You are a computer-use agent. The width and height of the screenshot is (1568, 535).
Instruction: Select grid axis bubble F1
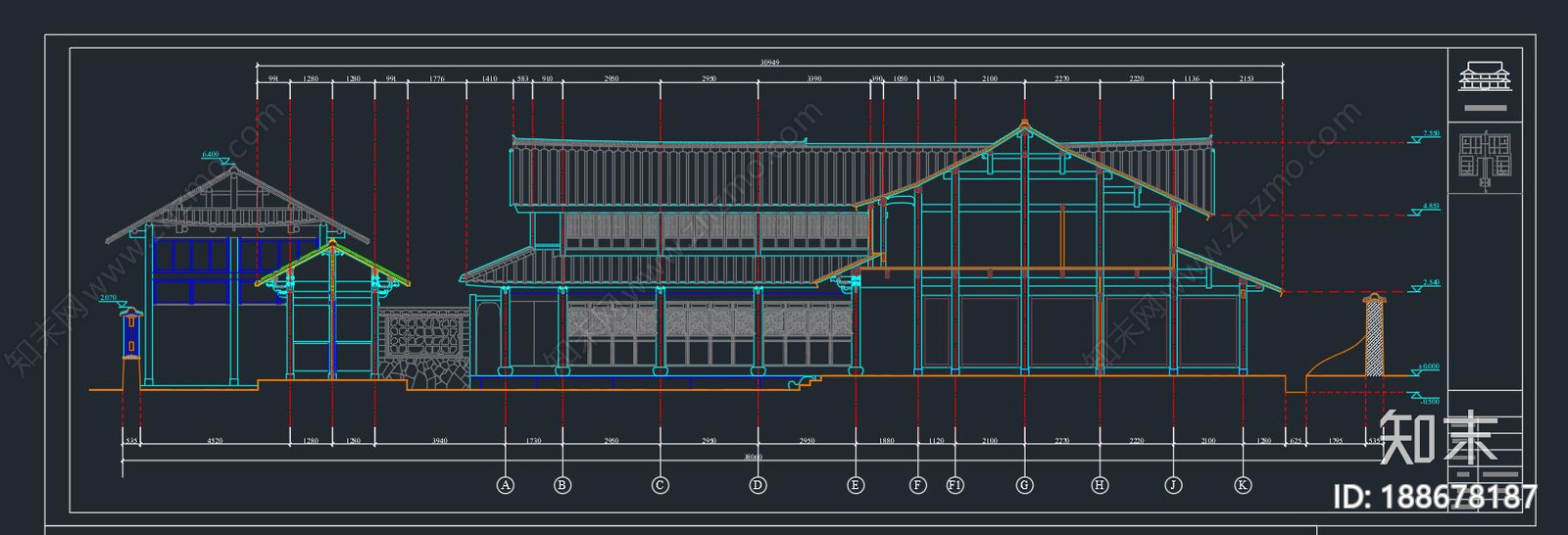tap(955, 485)
